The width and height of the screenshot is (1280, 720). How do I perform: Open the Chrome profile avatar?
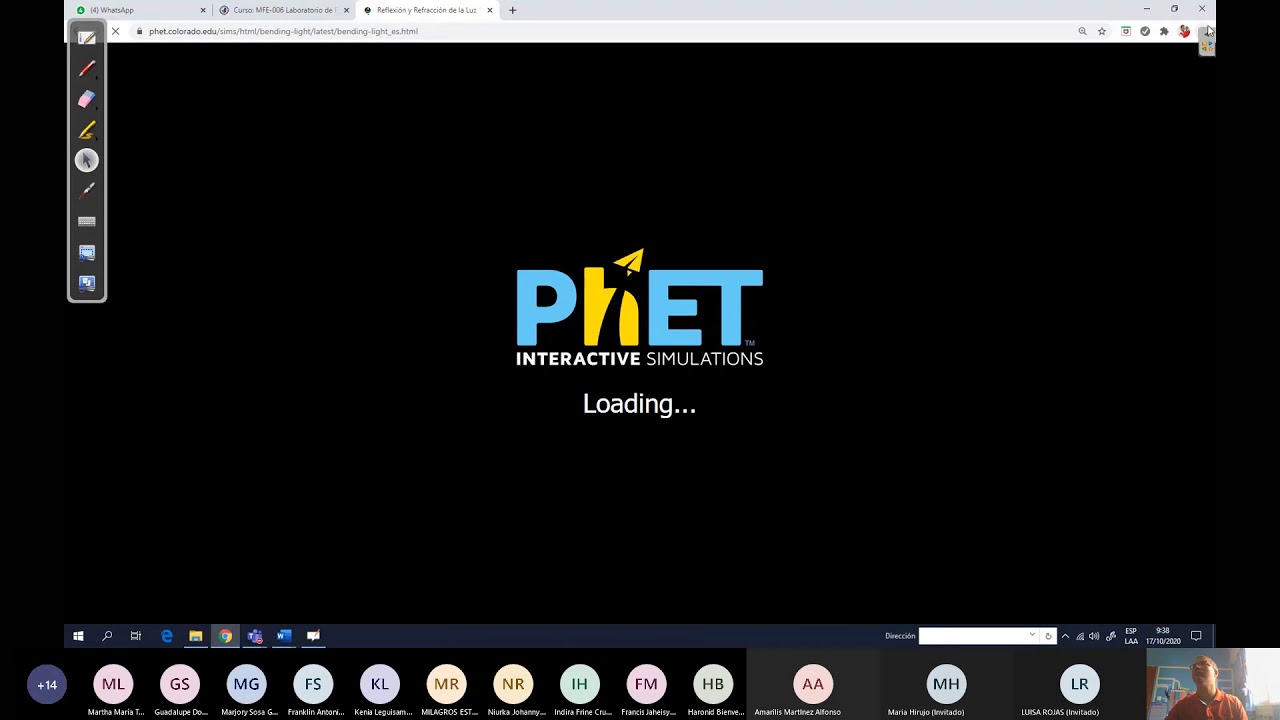1184,31
